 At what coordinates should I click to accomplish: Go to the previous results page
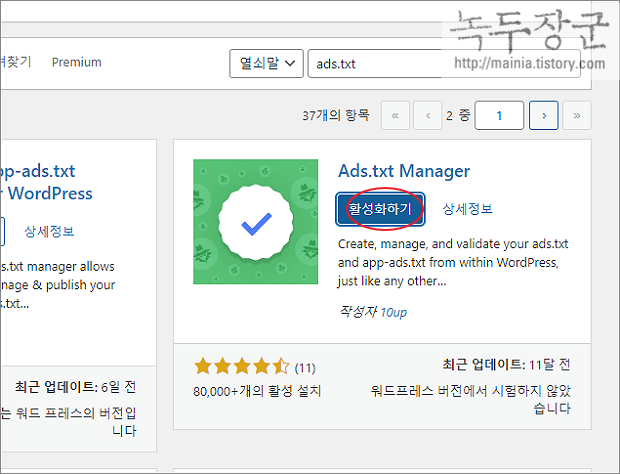[x=427, y=115]
